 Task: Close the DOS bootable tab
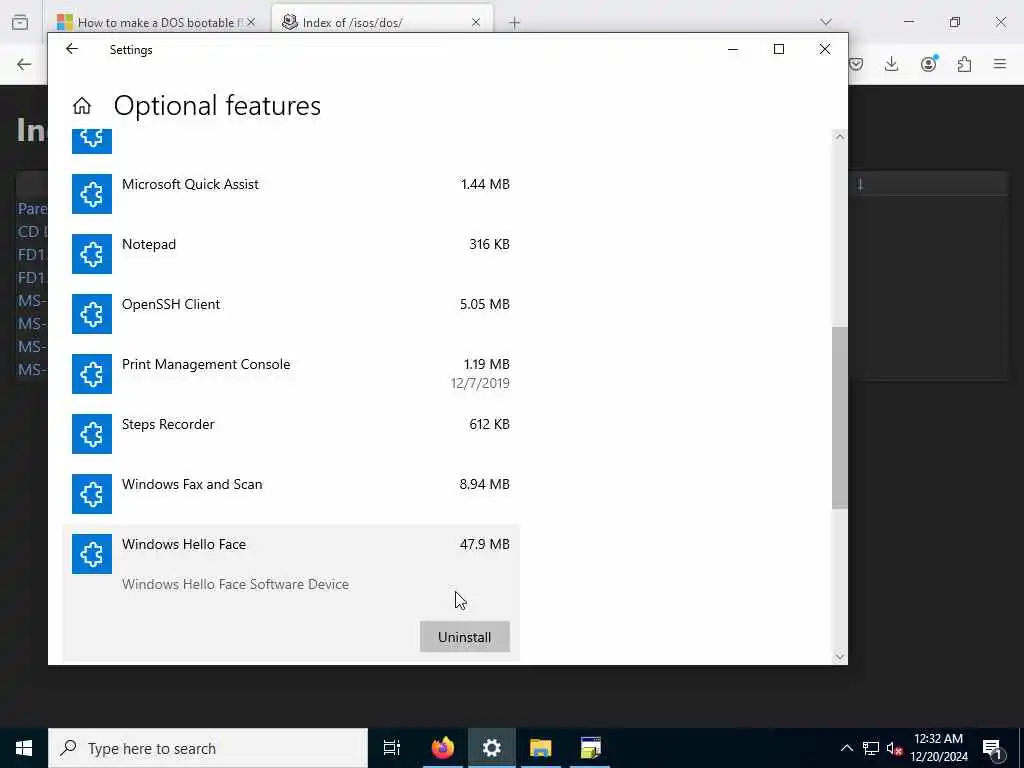point(251,22)
